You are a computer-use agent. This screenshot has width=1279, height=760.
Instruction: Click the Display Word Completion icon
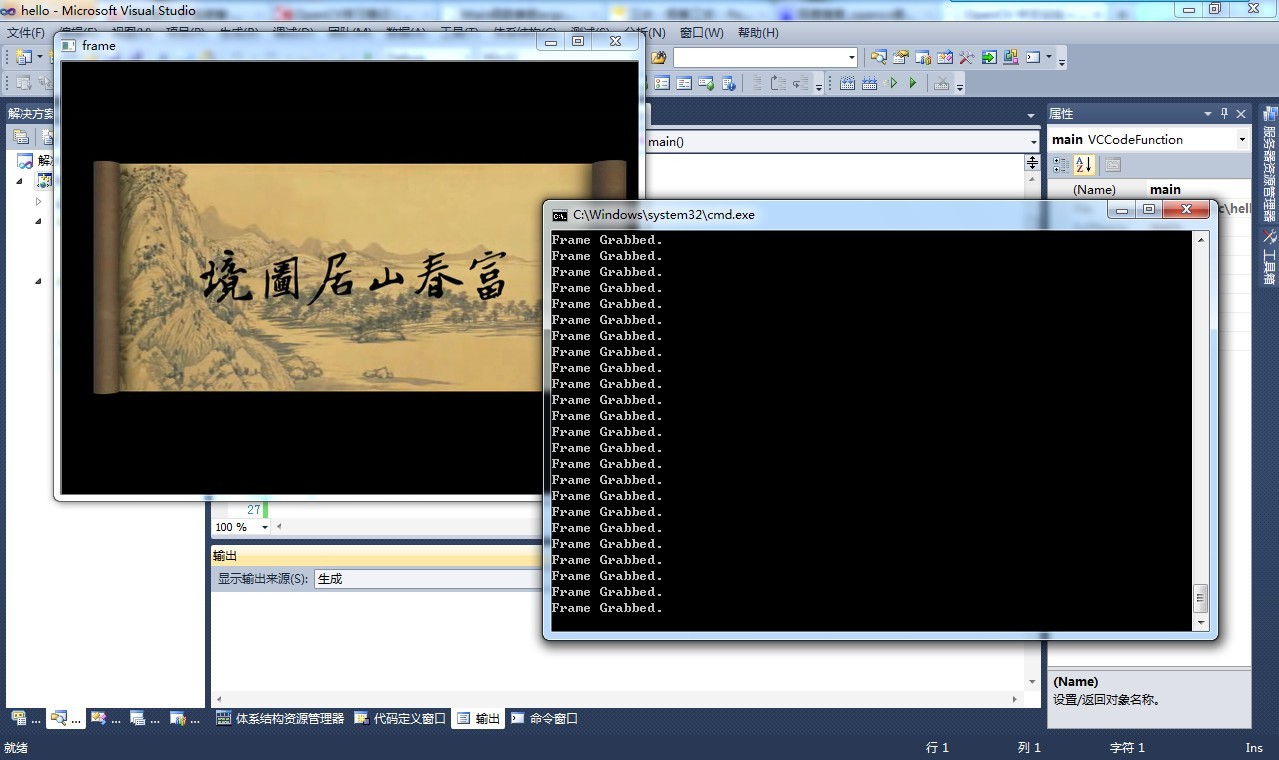728,83
